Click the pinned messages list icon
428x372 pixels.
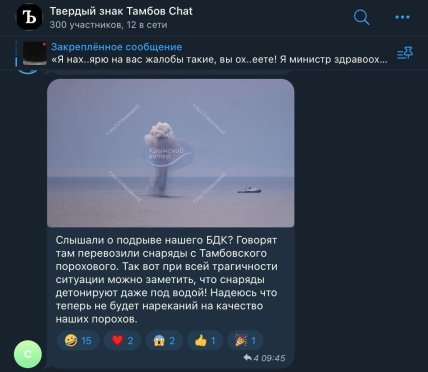coord(405,53)
